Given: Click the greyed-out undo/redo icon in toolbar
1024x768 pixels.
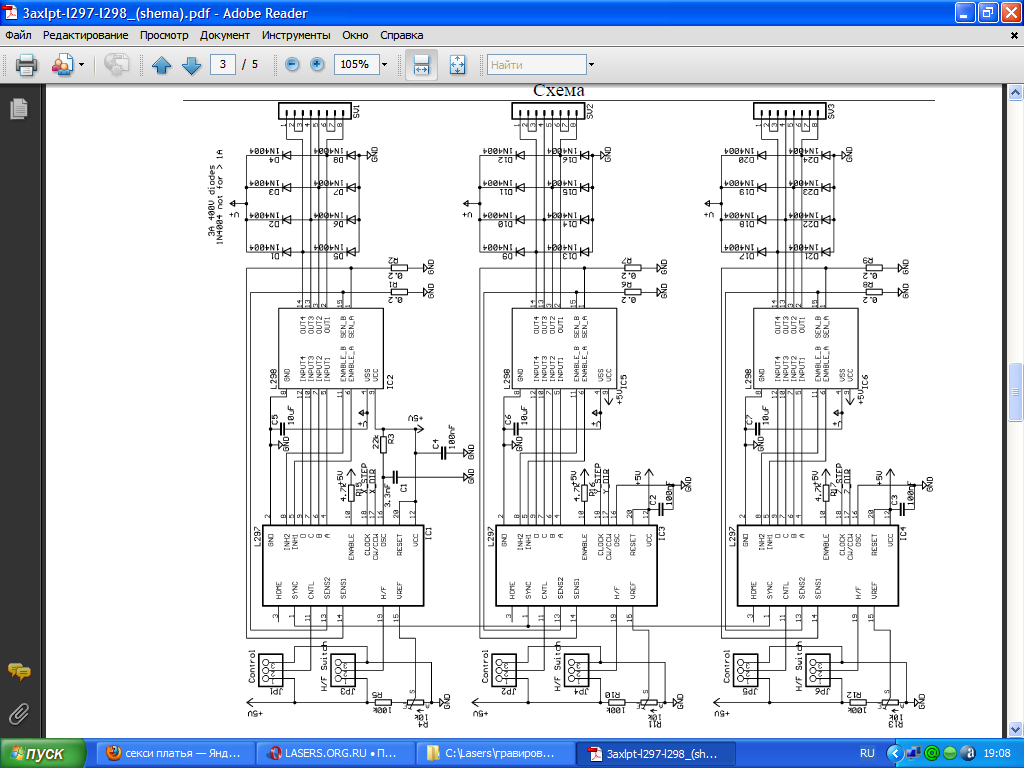Looking at the screenshot, I should point(116,65).
